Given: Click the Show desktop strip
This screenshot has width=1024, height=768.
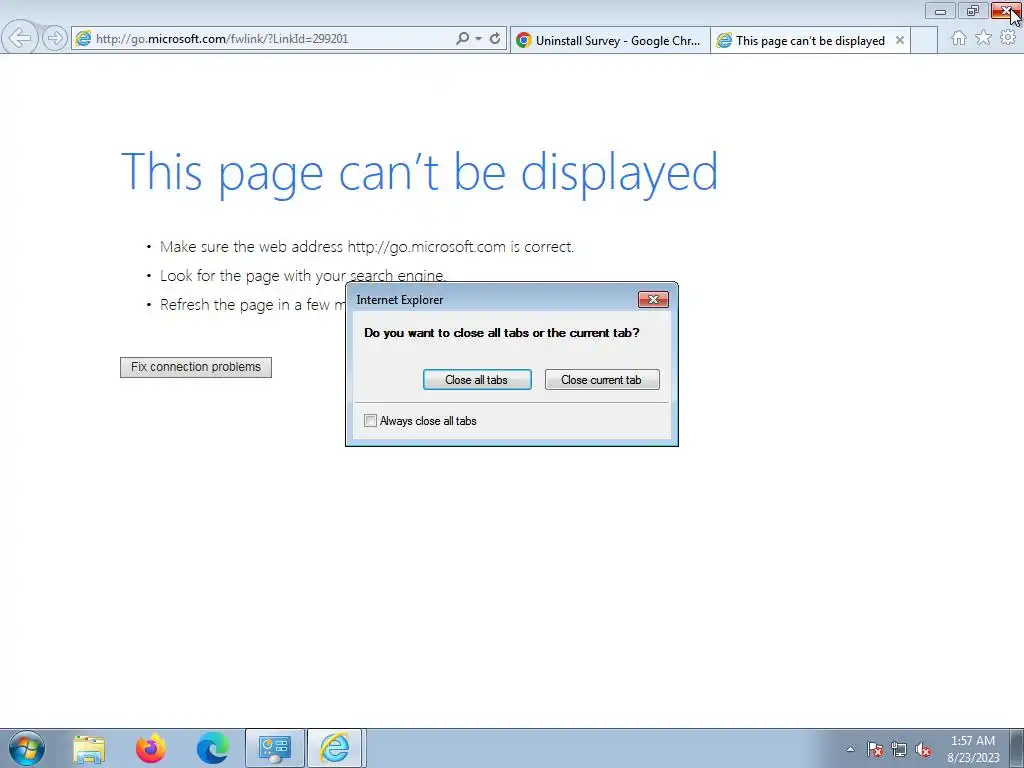Looking at the screenshot, I should (x=1017, y=748).
